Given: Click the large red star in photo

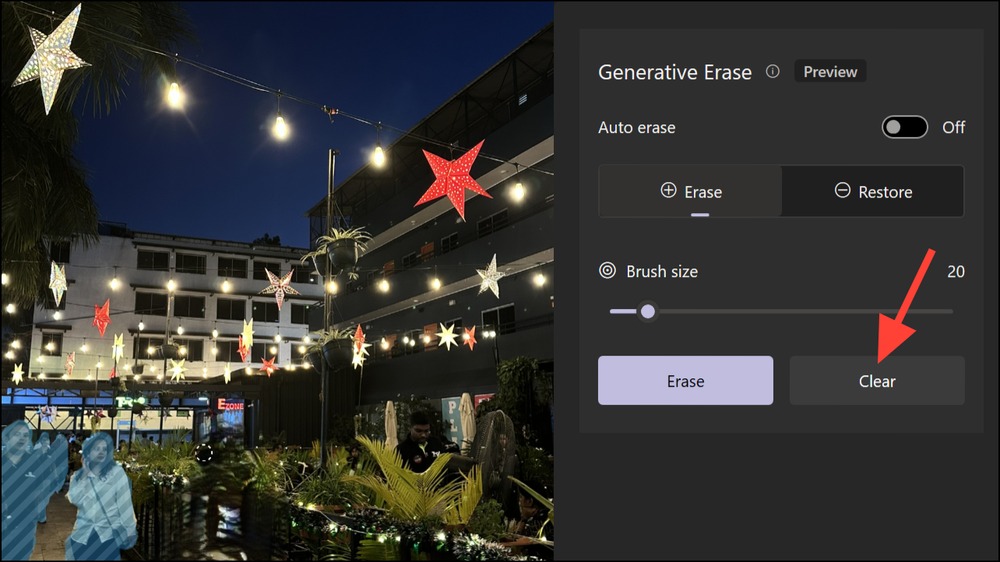Looking at the screenshot, I should 453,179.
